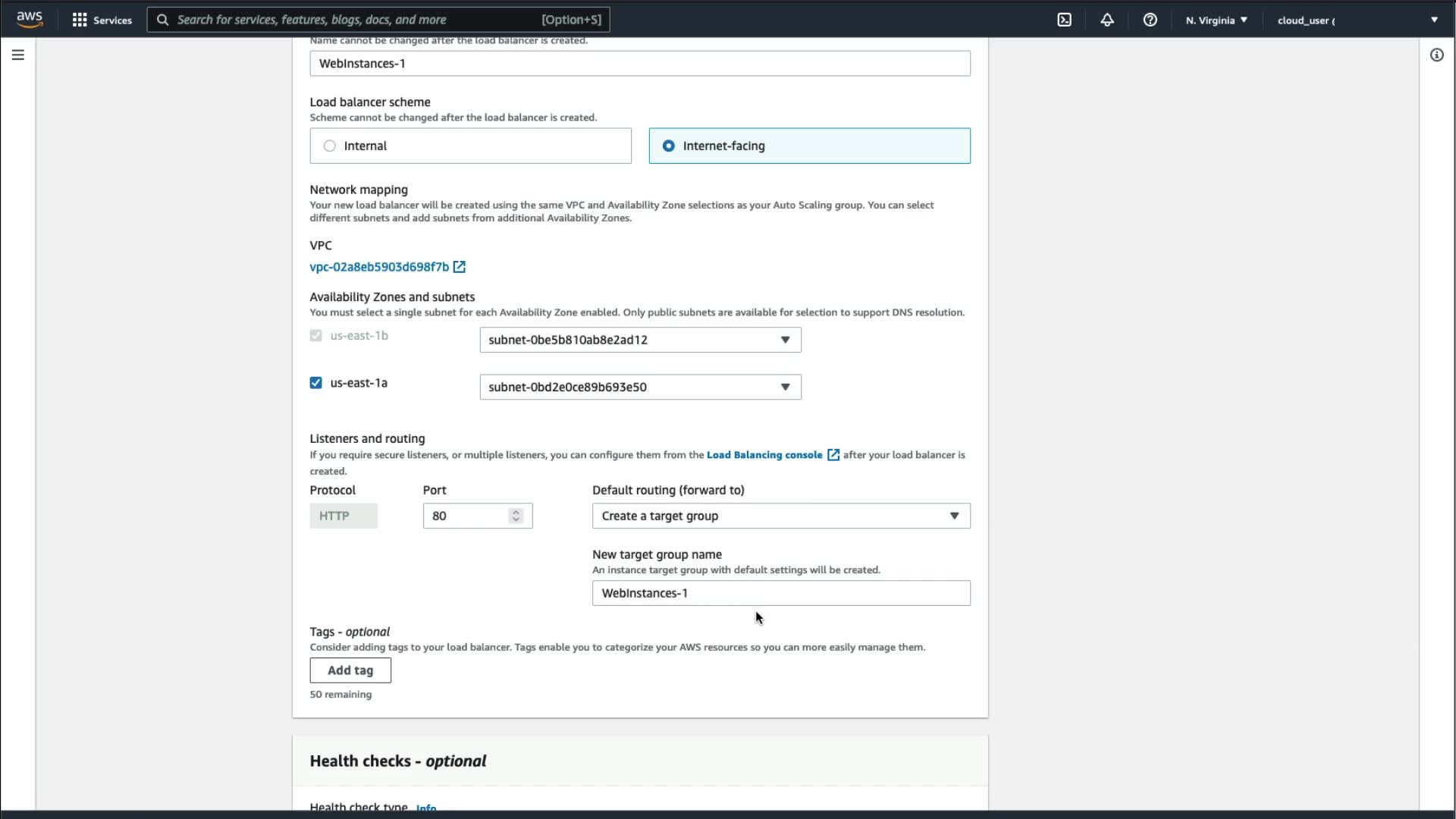This screenshot has width=1456, height=819.
Task: Click the AWS logo home icon
Action: point(30,19)
